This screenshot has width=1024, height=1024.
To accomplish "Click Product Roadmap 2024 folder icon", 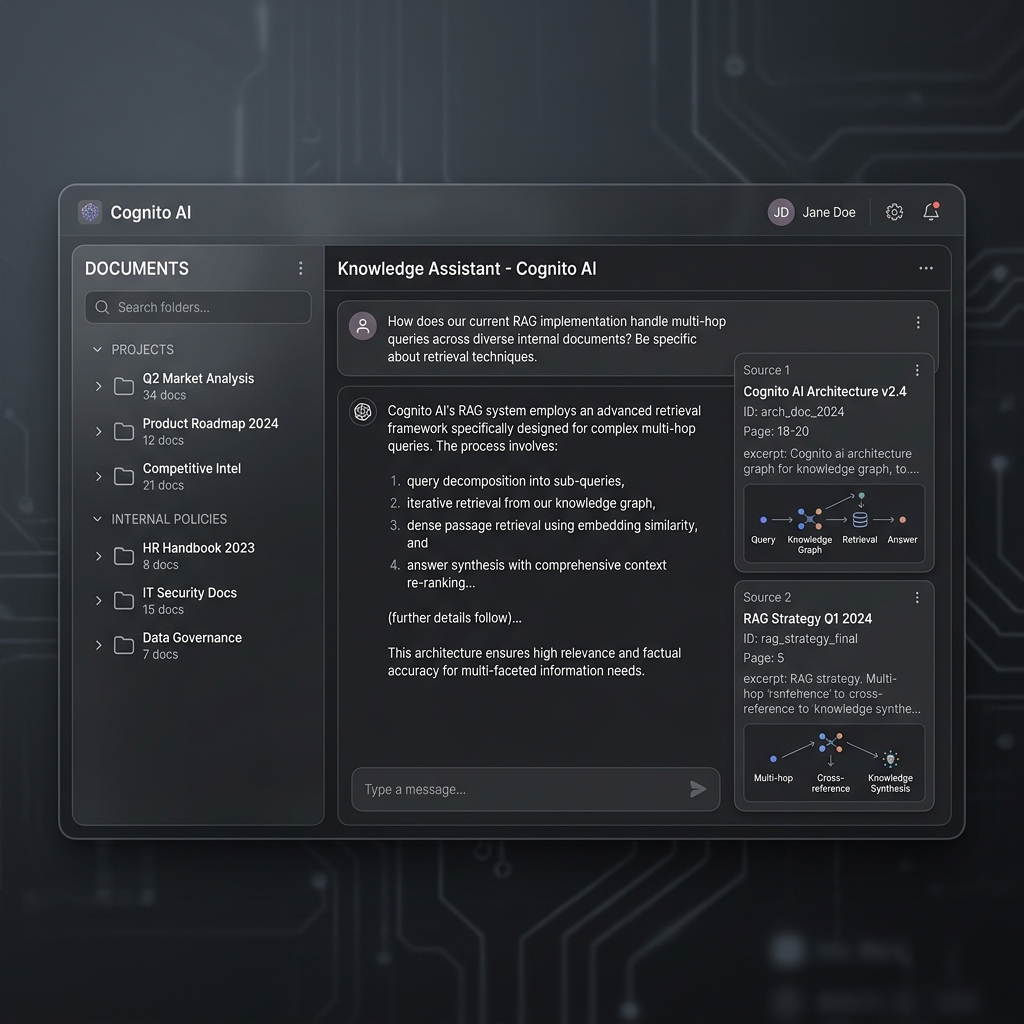I will 123,431.
